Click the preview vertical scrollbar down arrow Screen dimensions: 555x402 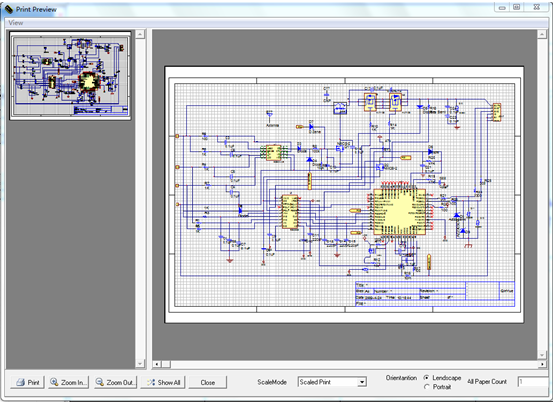pyautogui.click(x=542, y=355)
